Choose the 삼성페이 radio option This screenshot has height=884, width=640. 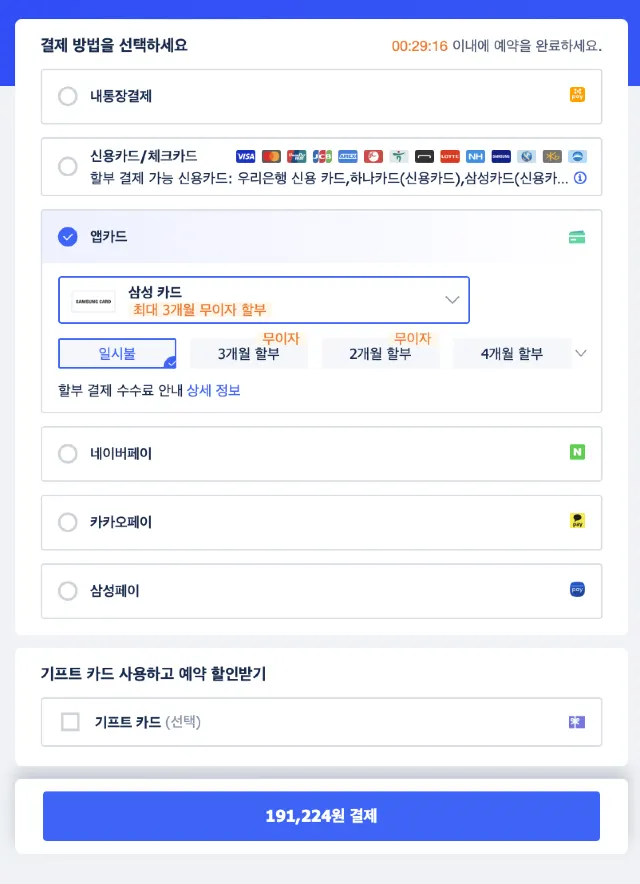[68, 591]
